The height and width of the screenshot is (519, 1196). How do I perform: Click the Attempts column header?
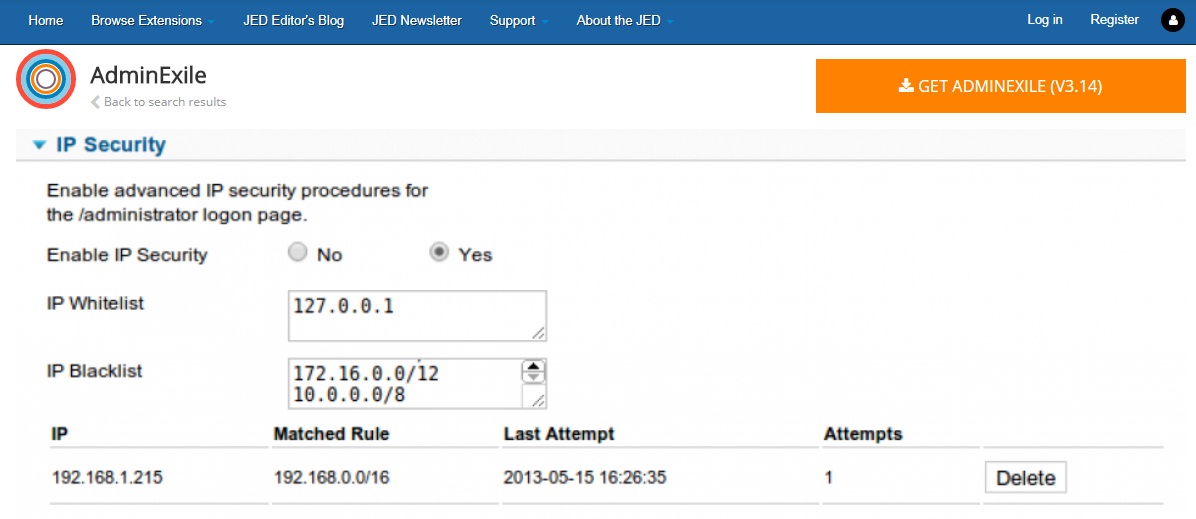pyautogui.click(x=863, y=434)
